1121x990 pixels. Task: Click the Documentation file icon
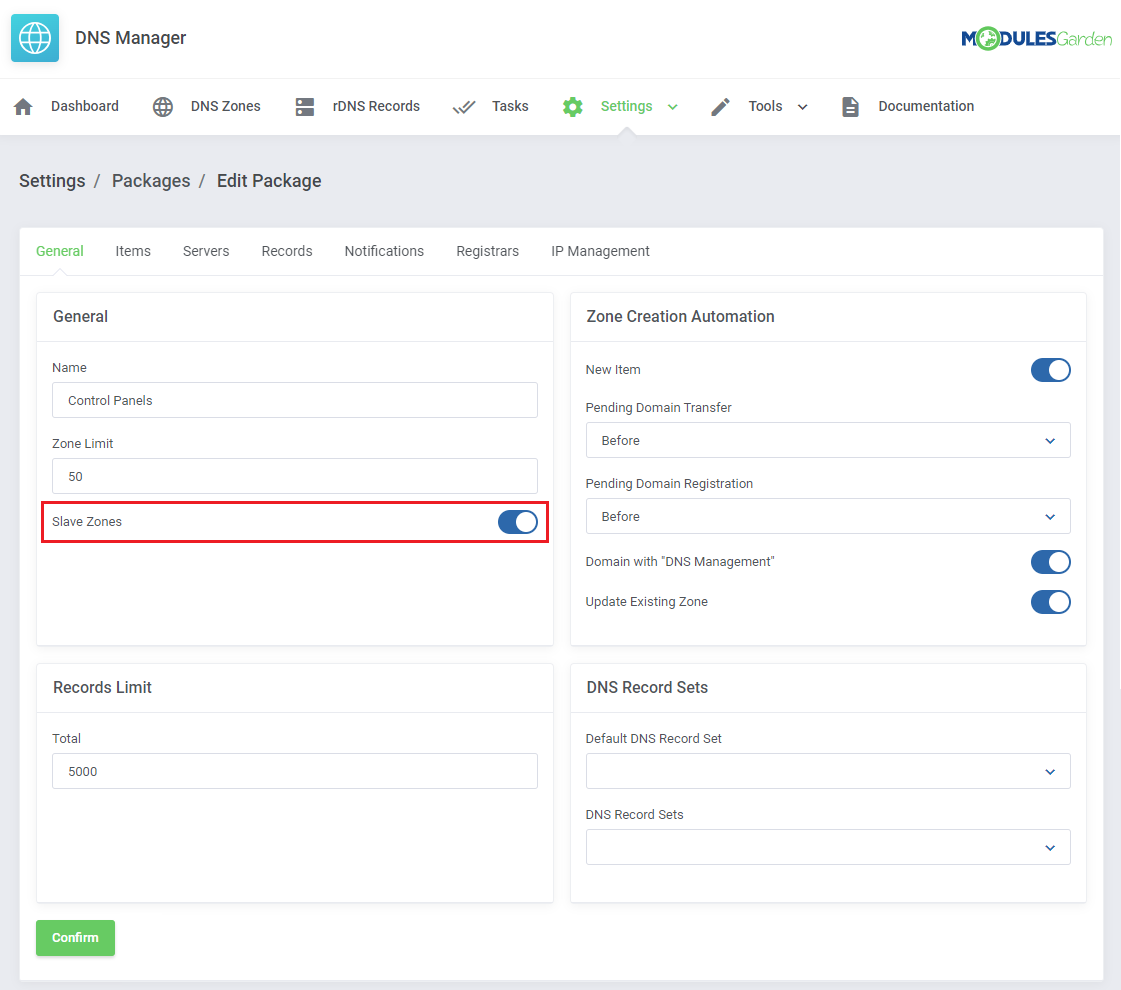point(850,107)
